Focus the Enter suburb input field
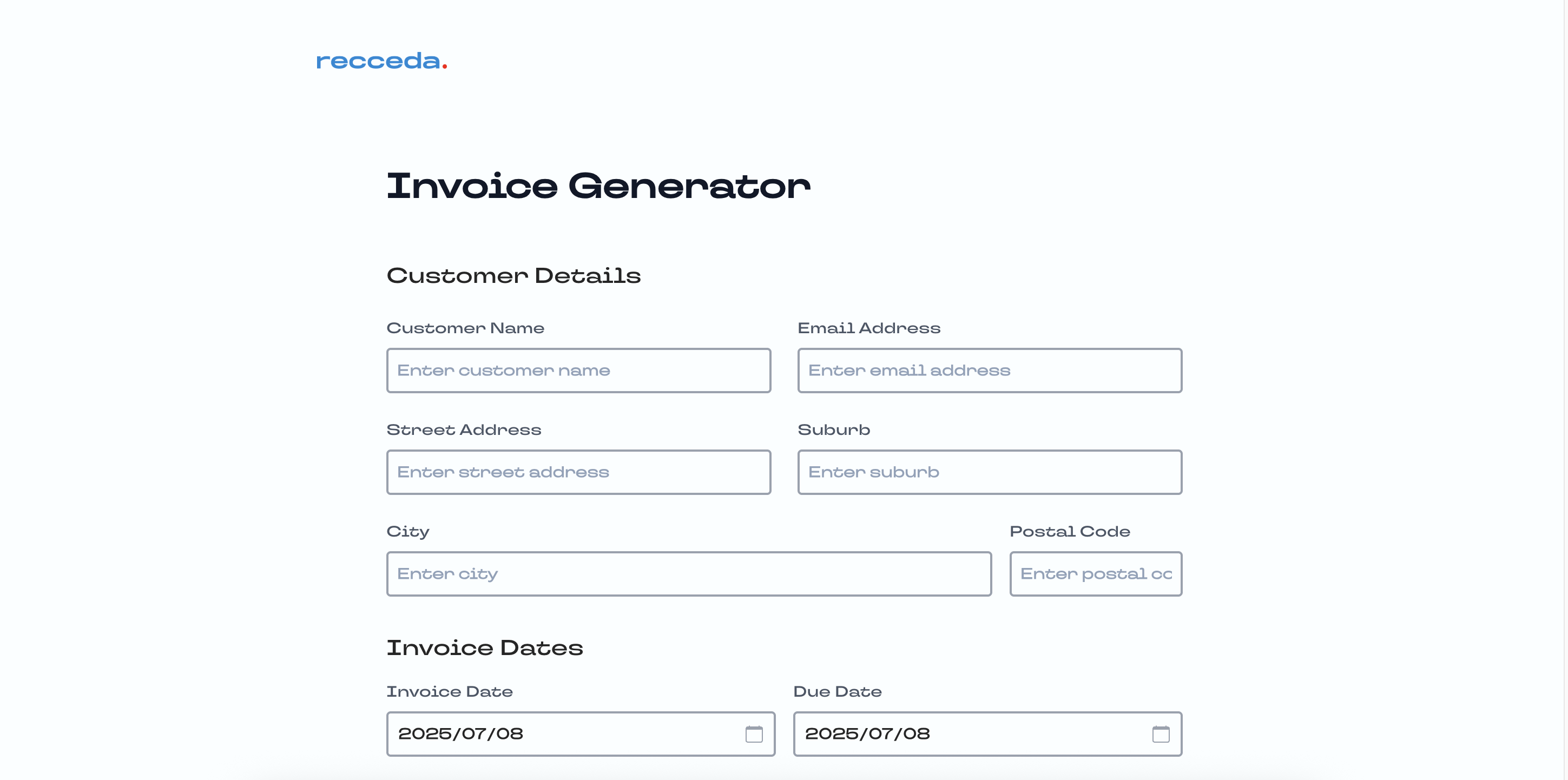 989,472
